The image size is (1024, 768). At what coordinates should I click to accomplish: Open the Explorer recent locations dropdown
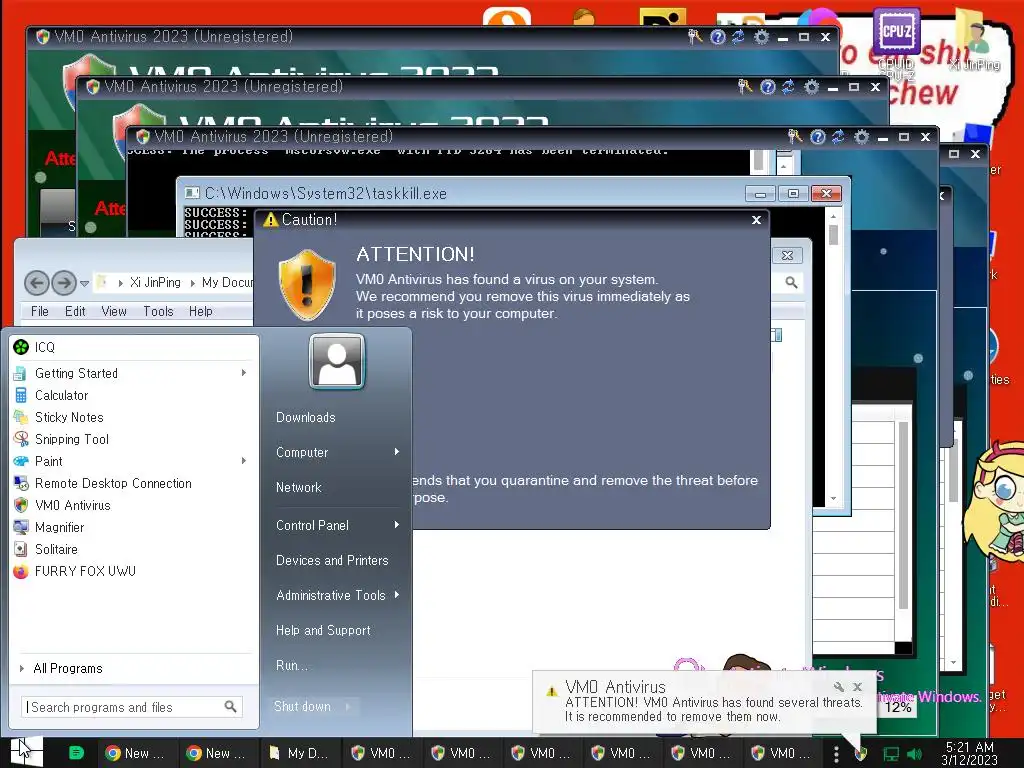84,283
